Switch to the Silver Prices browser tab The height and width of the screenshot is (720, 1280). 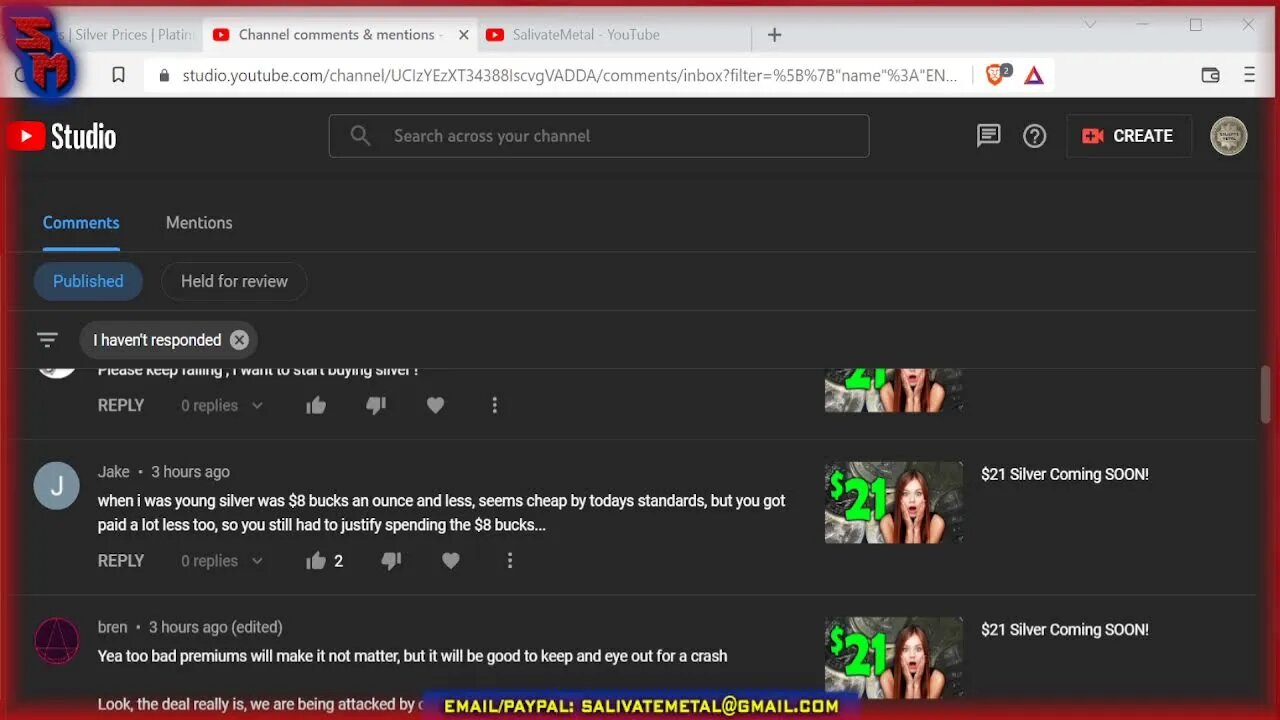click(135, 35)
